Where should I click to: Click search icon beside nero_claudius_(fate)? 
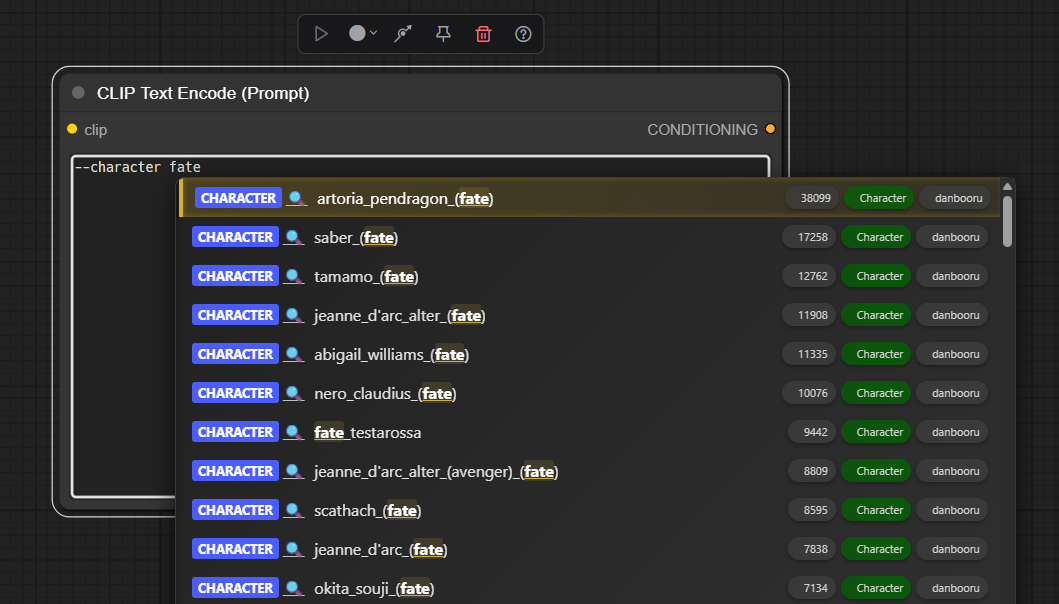coord(294,393)
